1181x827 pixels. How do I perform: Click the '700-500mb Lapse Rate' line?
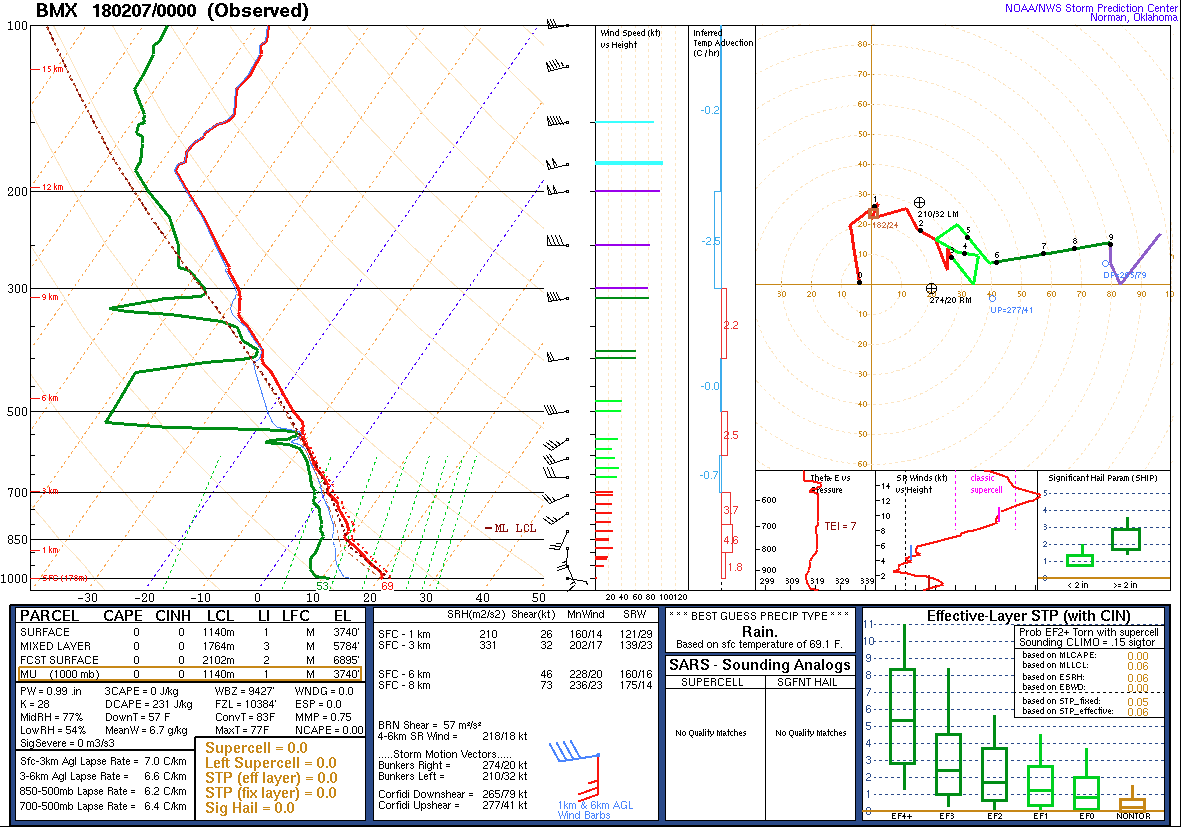click(103, 806)
